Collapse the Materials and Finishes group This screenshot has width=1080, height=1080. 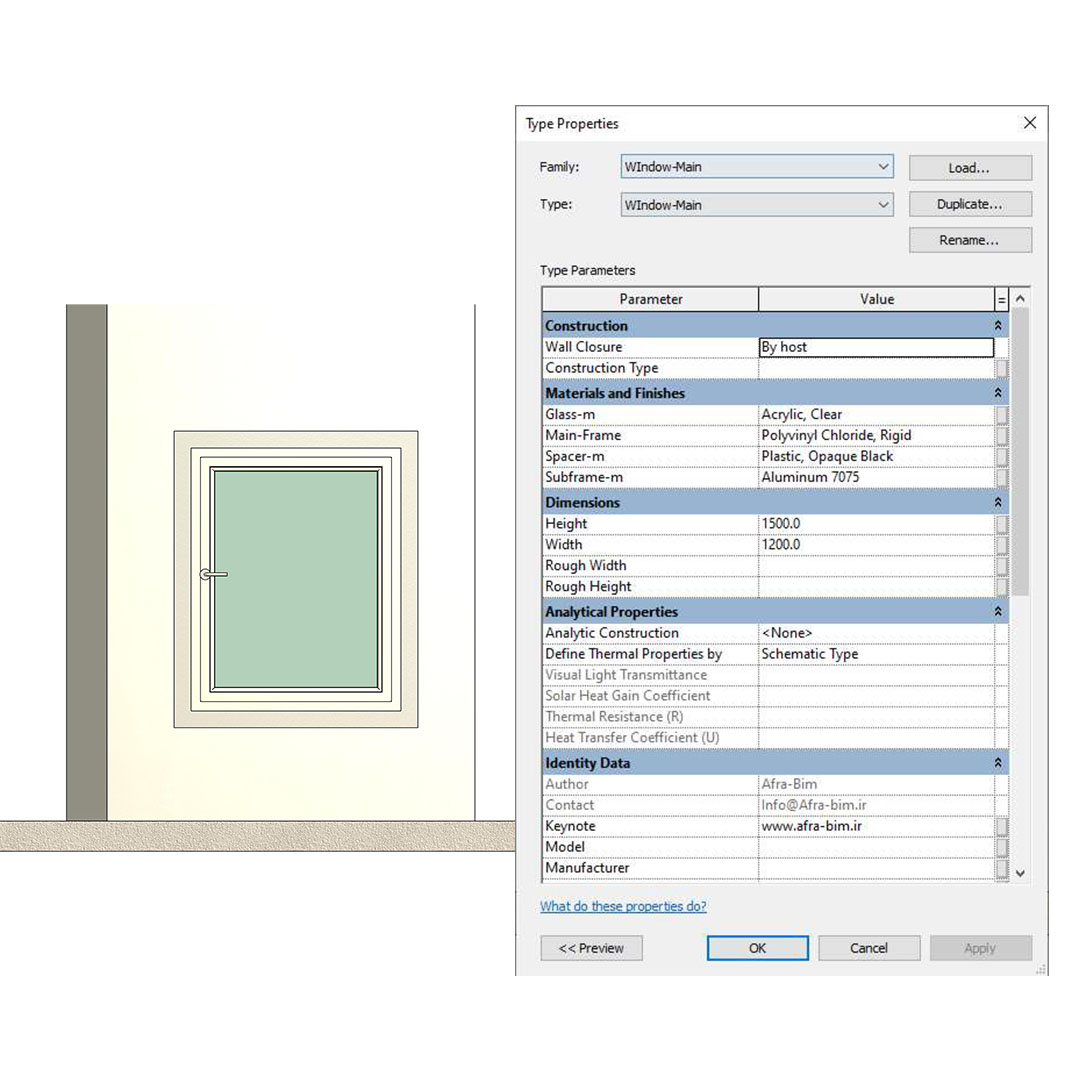(x=997, y=394)
